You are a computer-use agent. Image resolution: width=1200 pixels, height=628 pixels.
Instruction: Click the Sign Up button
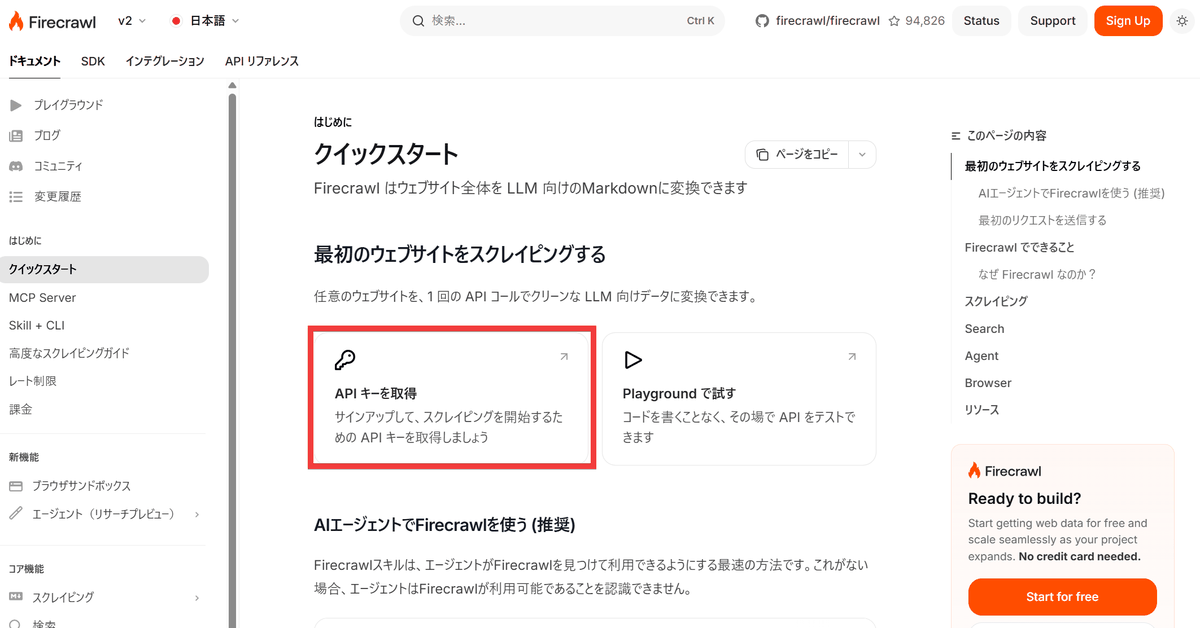tap(1128, 21)
